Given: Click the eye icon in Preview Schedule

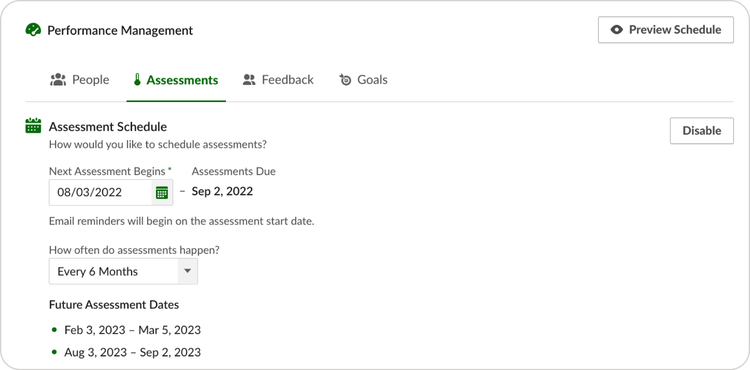Looking at the screenshot, I should (x=617, y=30).
